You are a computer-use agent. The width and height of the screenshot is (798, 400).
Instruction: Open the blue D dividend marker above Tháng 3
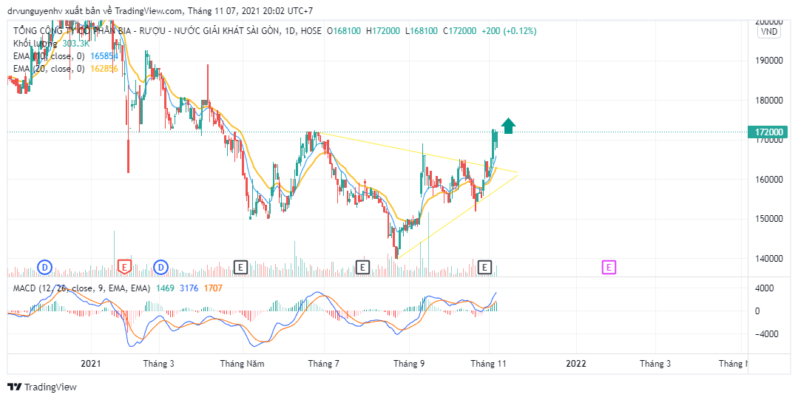pos(161,267)
